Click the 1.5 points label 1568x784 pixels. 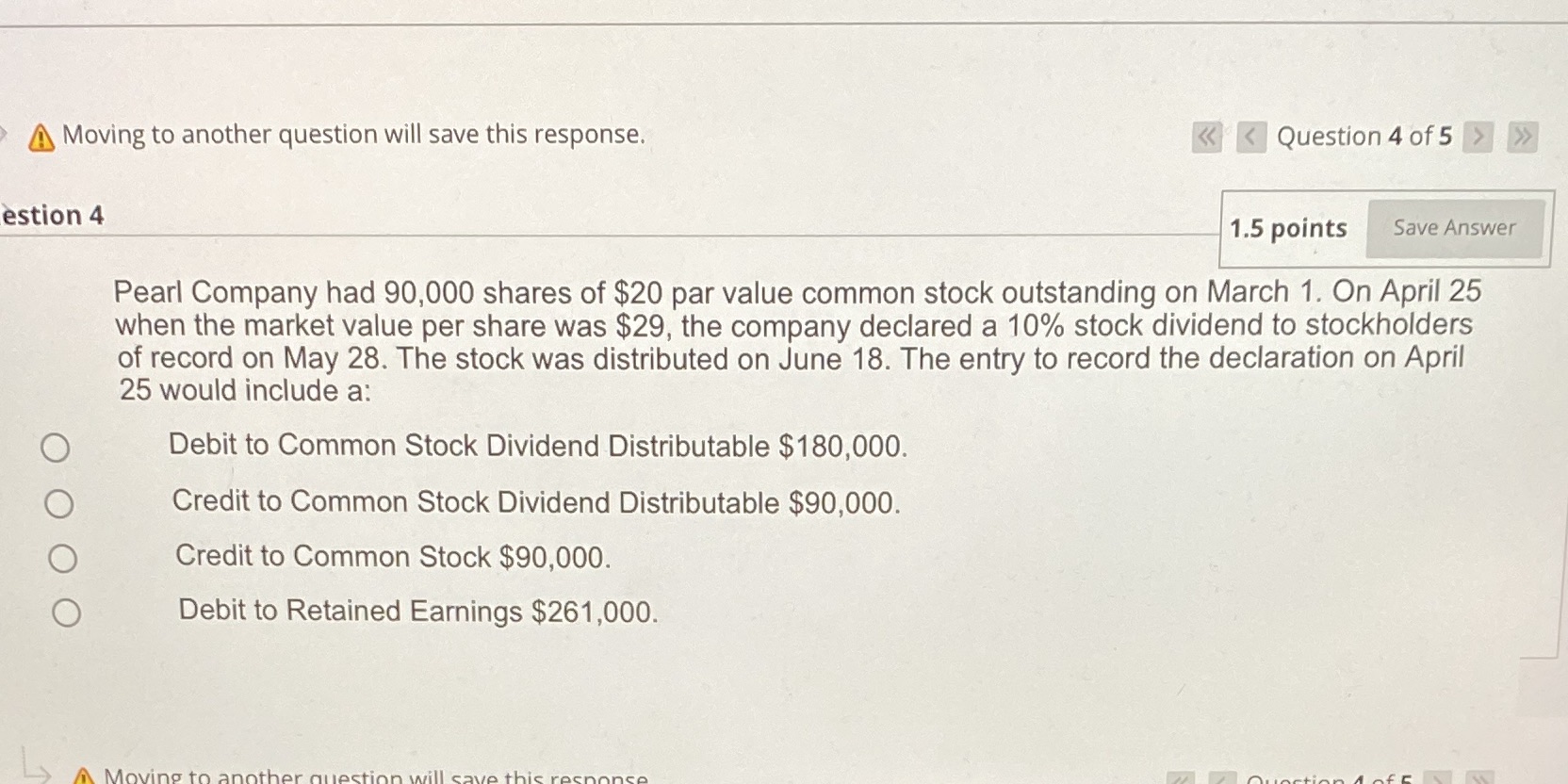coord(1288,228)
